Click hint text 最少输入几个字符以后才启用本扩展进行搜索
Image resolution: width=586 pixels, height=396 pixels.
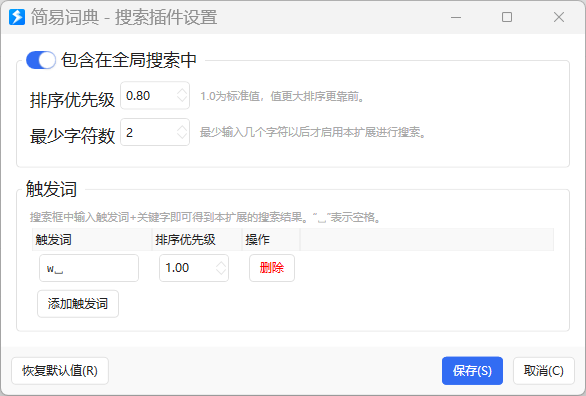(x=313, y=132)
